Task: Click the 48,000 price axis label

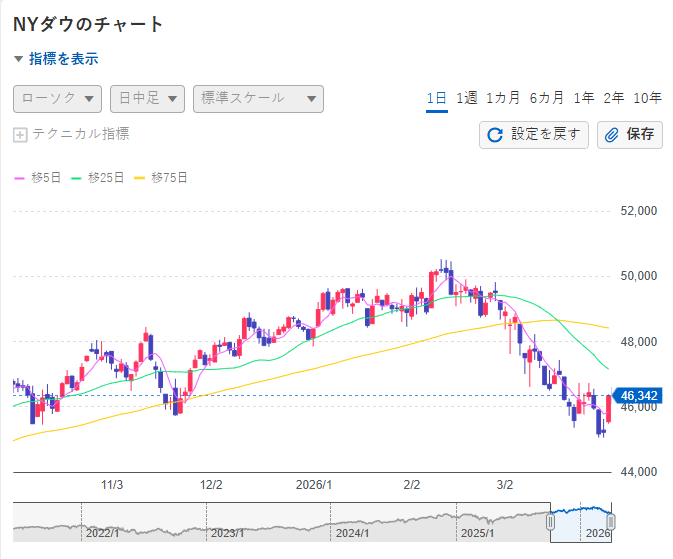Action: pos(639,342)
